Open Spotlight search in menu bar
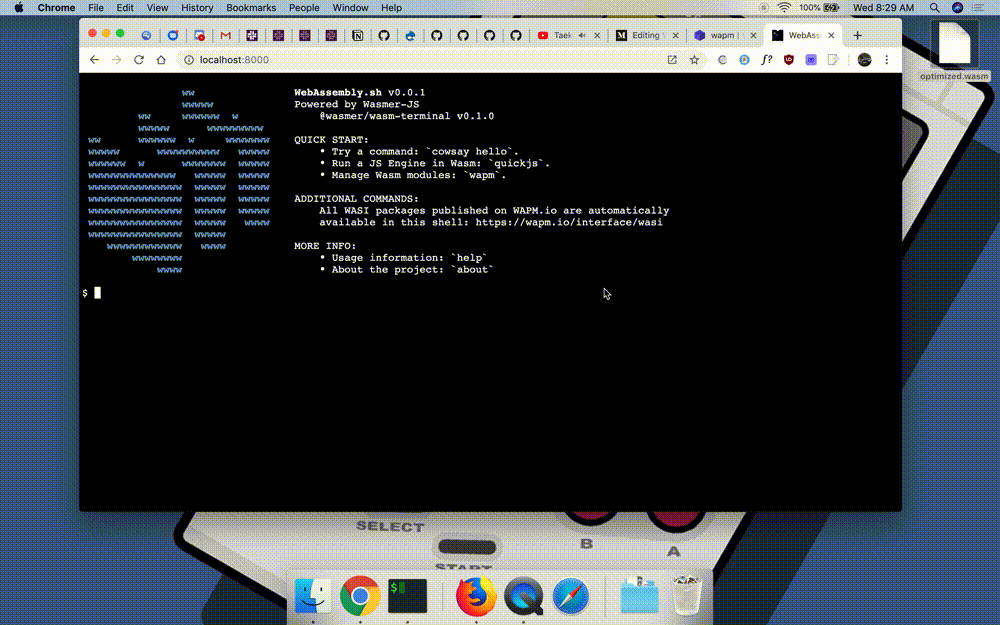Viewport: 1000px width, 625px height. (x=934, y=8)
